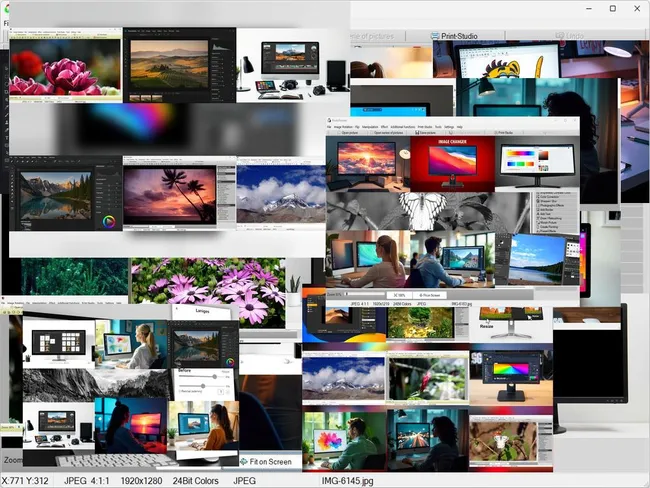Image resolution: width=650 pixels, height=488 pixels.
Task: Click the white desk with iMac and cameras
Action: point(293,66)
